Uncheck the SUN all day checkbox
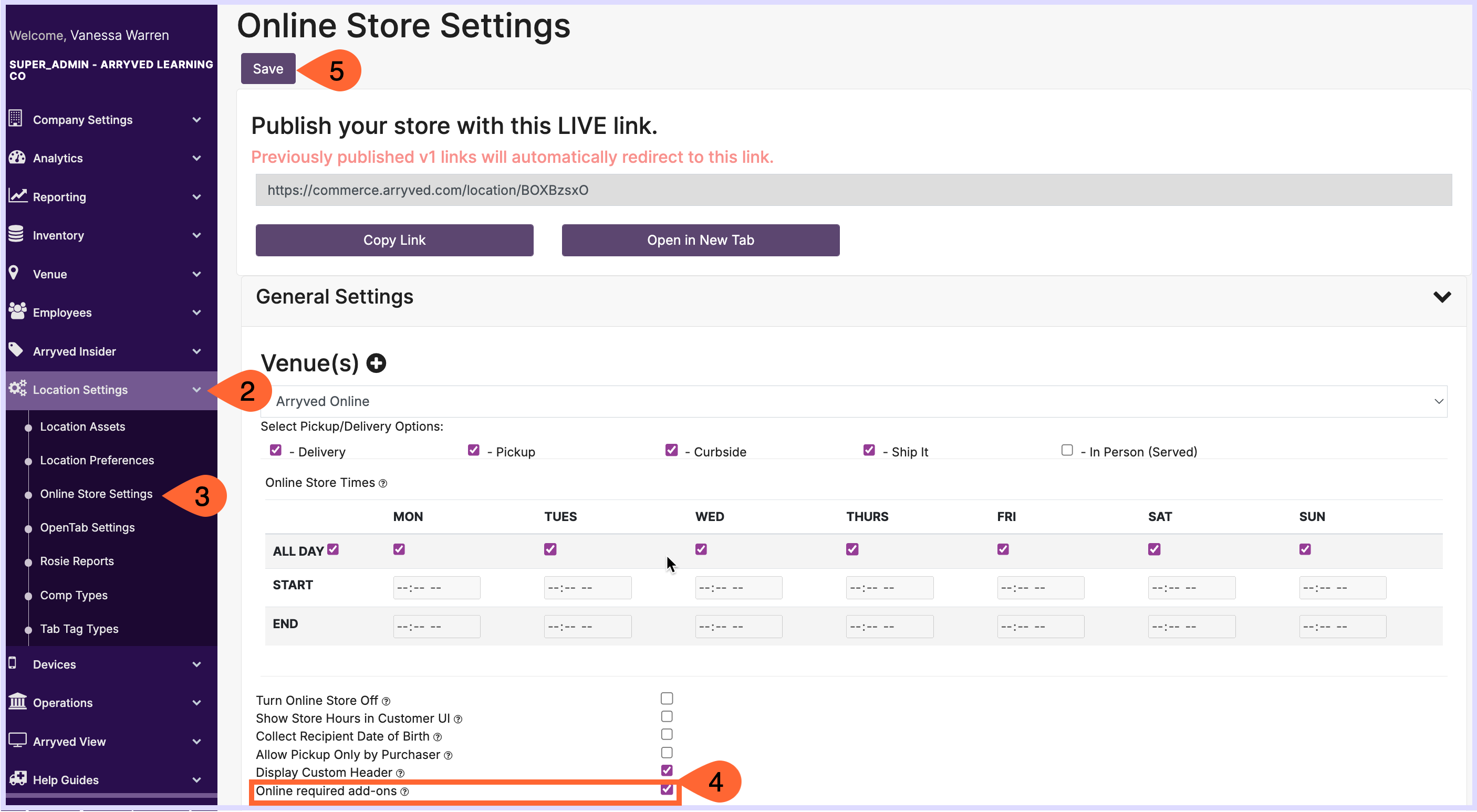1477x812 pixels. (x=1304, y=549)
